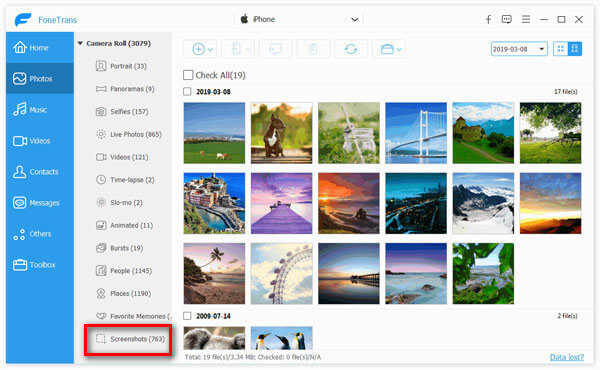Open the Animated (11) album

(x=124, y=225)
